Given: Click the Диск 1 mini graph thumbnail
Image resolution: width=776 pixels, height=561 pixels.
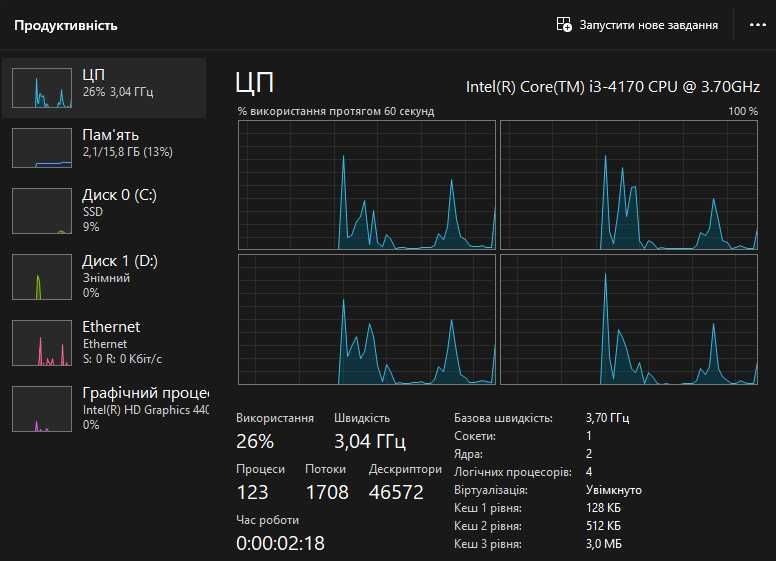Looking at the screenshot, I should click(x=42, y=277).
